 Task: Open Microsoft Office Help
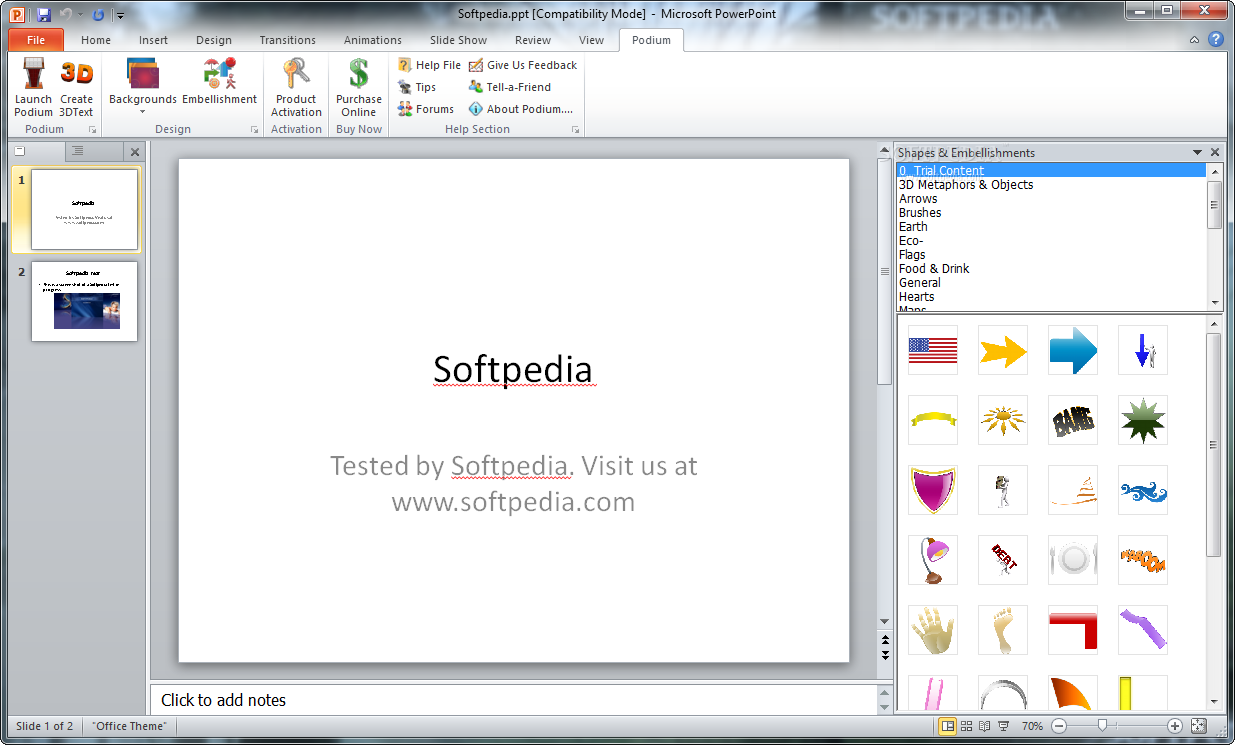1216,40
